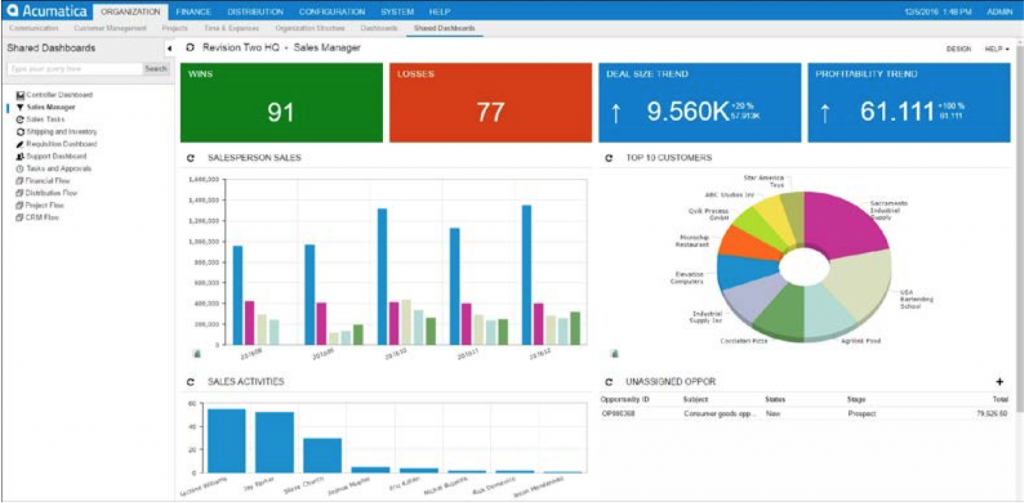Click the Sales Tasks refresh-style icon
Screen dimensions: 1024x503
click(x=20, y=120)
